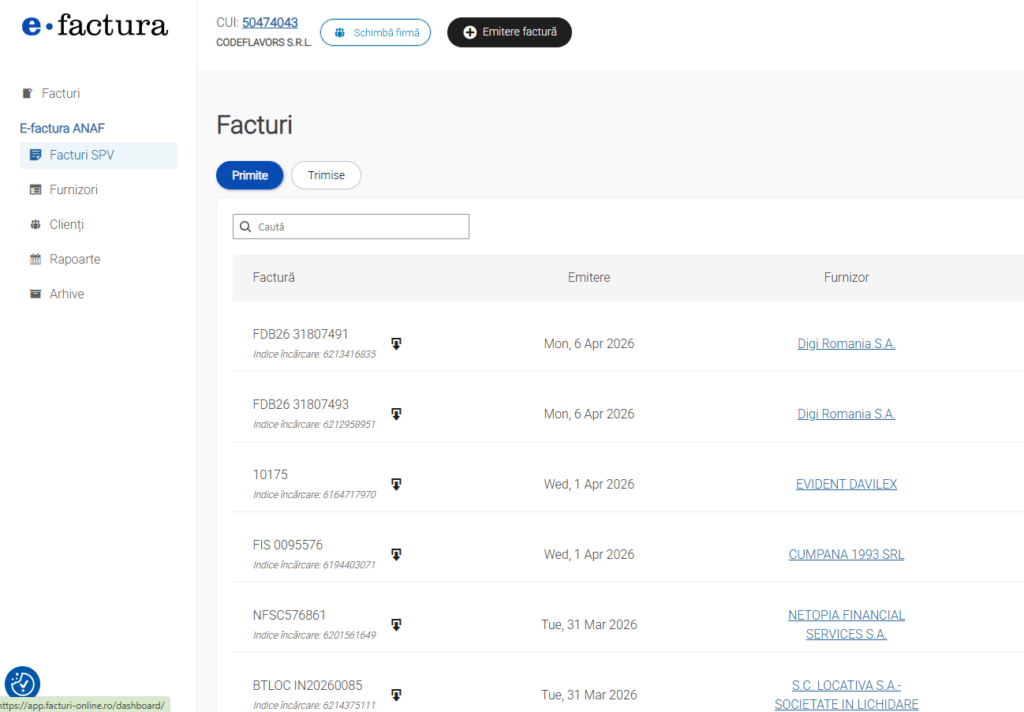
Task: Open Facturi in the sidebar
Action: pyautogui.click(x=60, y=93)
